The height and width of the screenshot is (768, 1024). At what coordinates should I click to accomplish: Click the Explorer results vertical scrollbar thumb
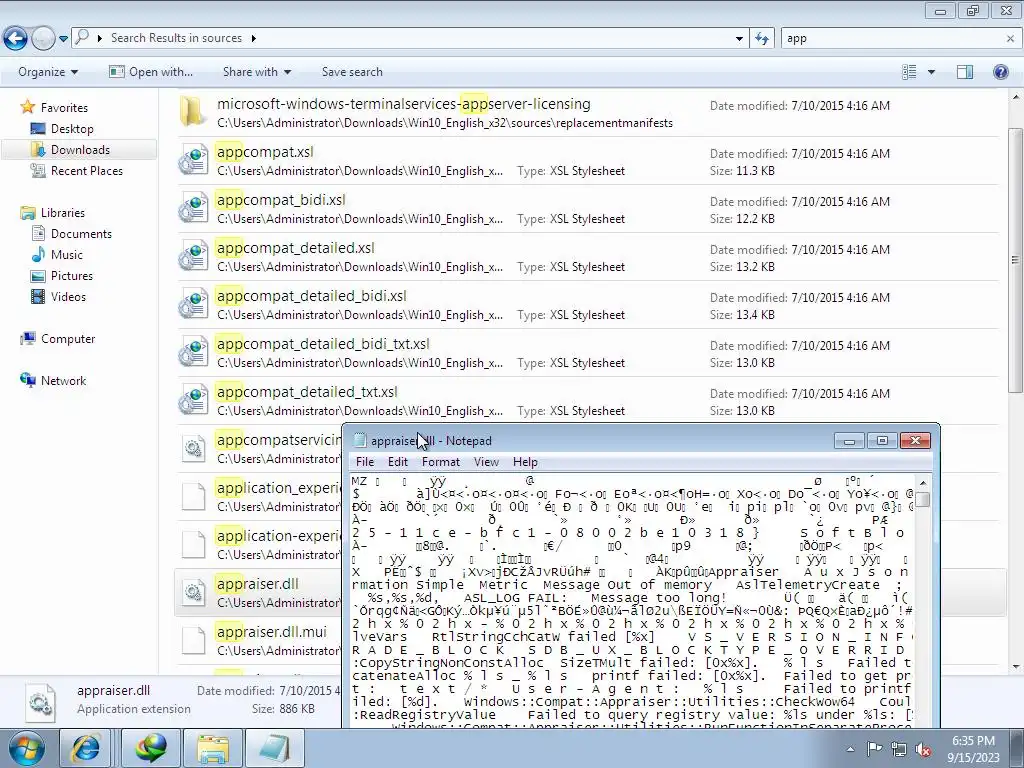(1015, 260)
